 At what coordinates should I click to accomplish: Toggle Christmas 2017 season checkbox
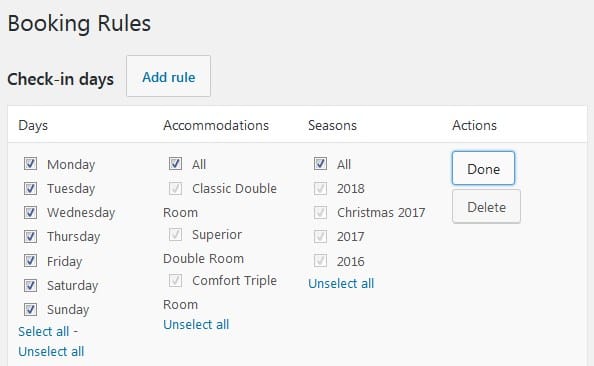point(320,212)
